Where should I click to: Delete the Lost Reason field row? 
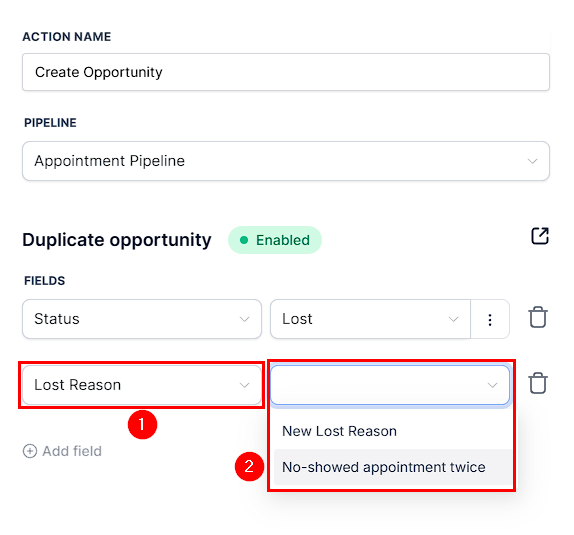538,383
